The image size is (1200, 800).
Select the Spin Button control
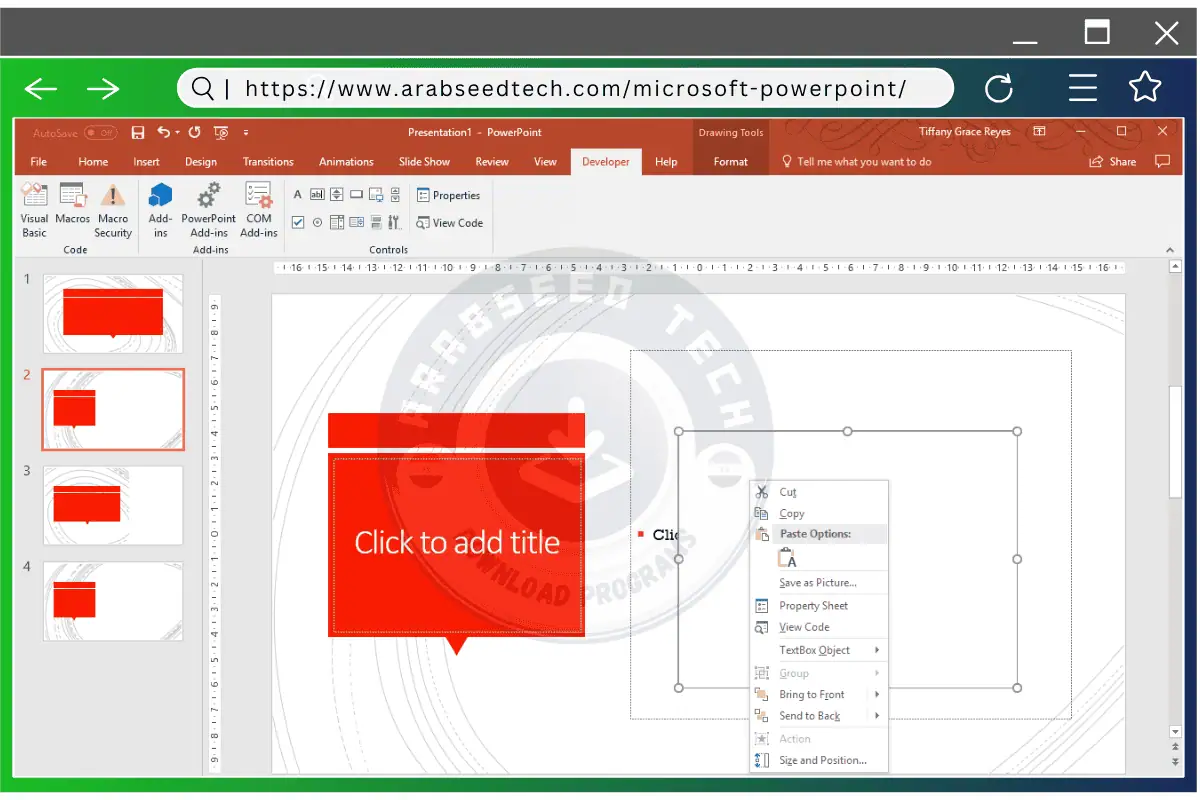[337, 194]
